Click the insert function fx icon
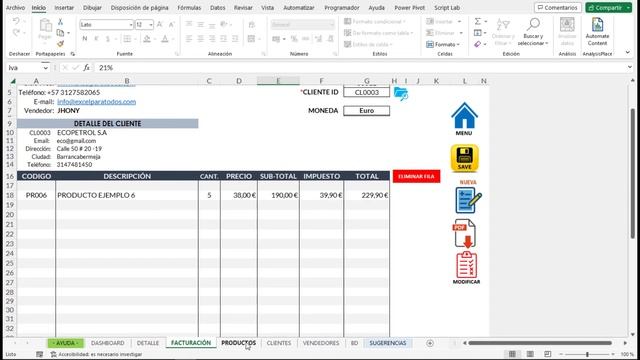The width and height of the screenshot is (640, 360). click(x=86, y=68)
